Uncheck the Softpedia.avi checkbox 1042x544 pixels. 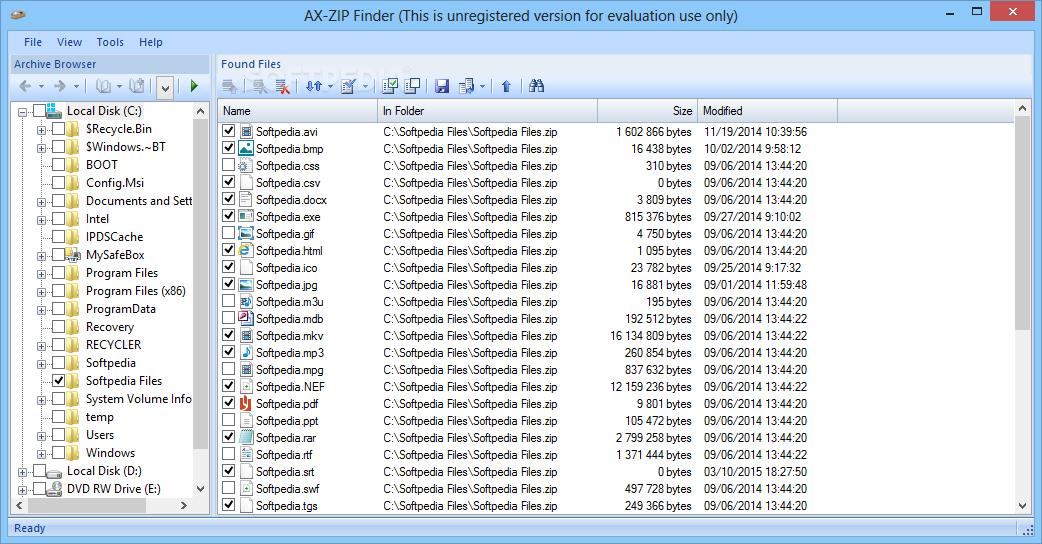pos(229,131)
